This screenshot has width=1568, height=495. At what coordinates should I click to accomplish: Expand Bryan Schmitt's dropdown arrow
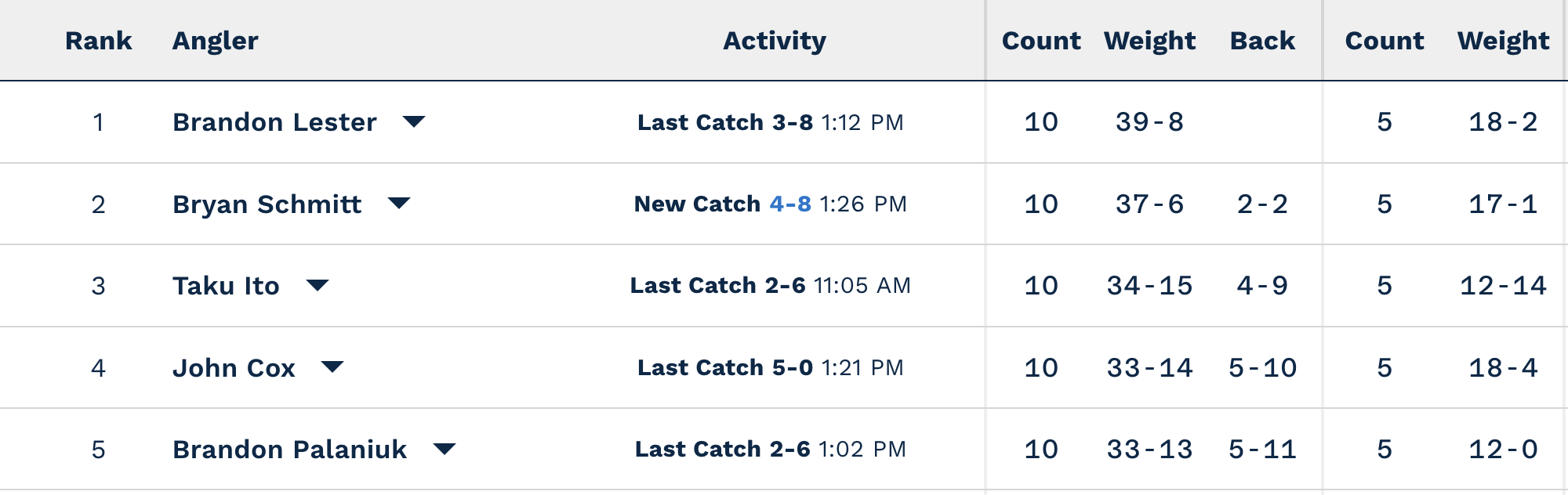click(399, 204)
